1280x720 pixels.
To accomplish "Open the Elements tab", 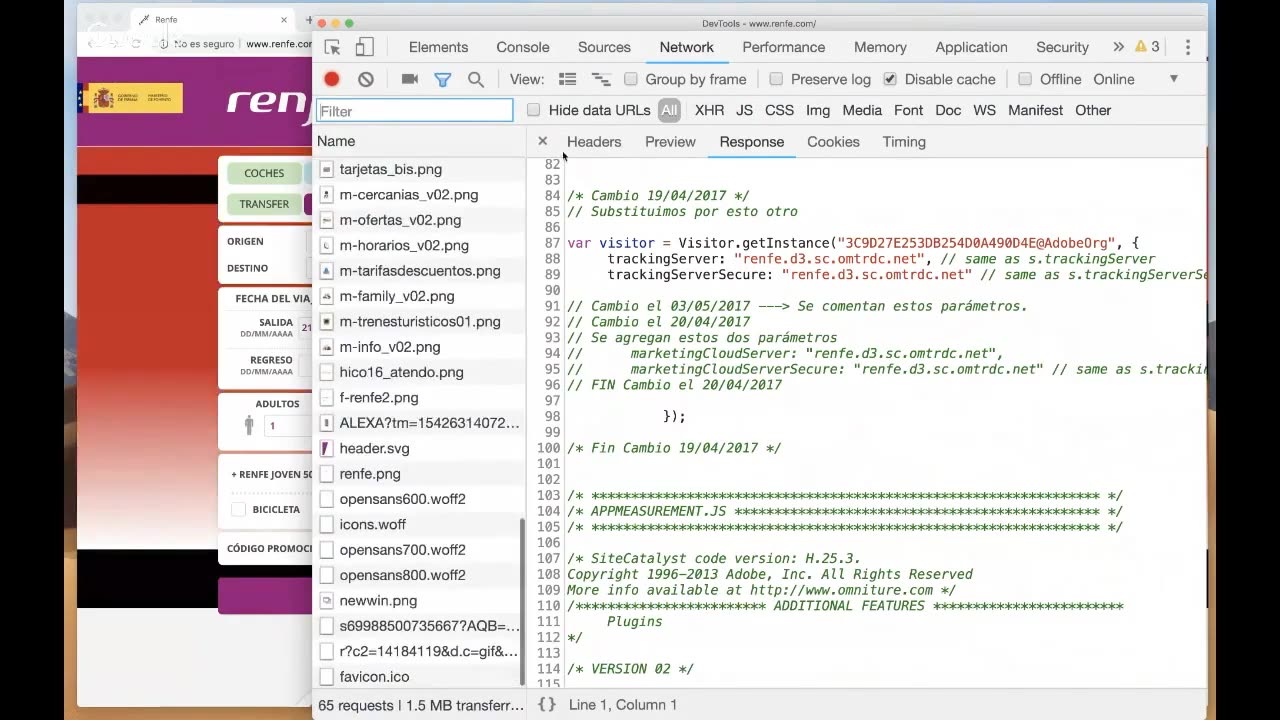I will click(438, 47).
